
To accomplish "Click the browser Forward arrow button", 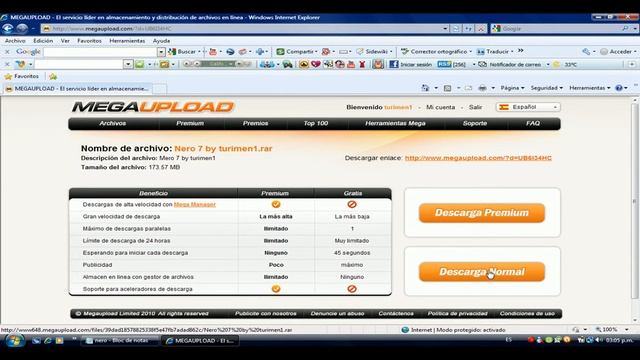I will [x=22, y=28].
